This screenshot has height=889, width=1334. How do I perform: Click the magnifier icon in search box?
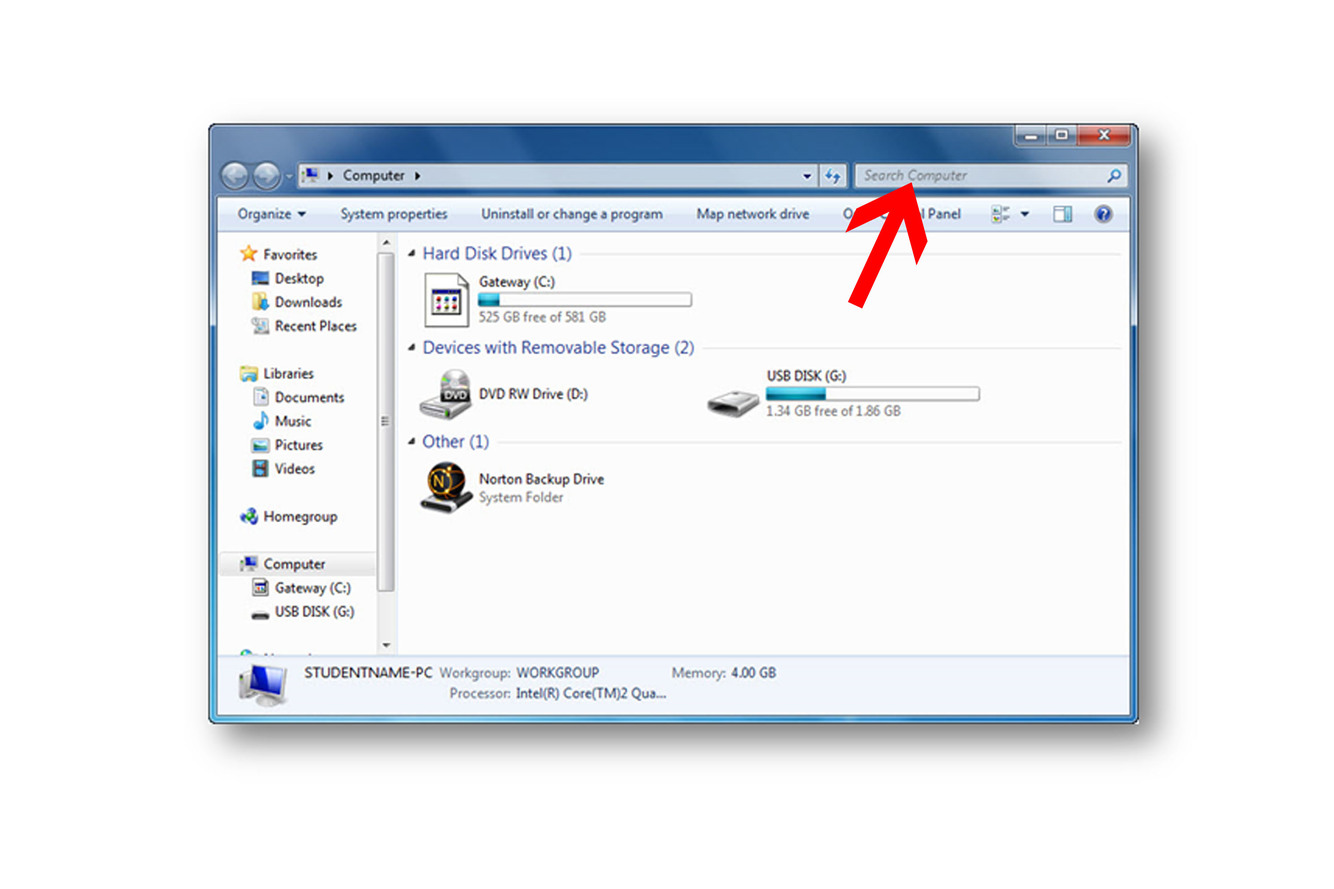[1114, 176]
